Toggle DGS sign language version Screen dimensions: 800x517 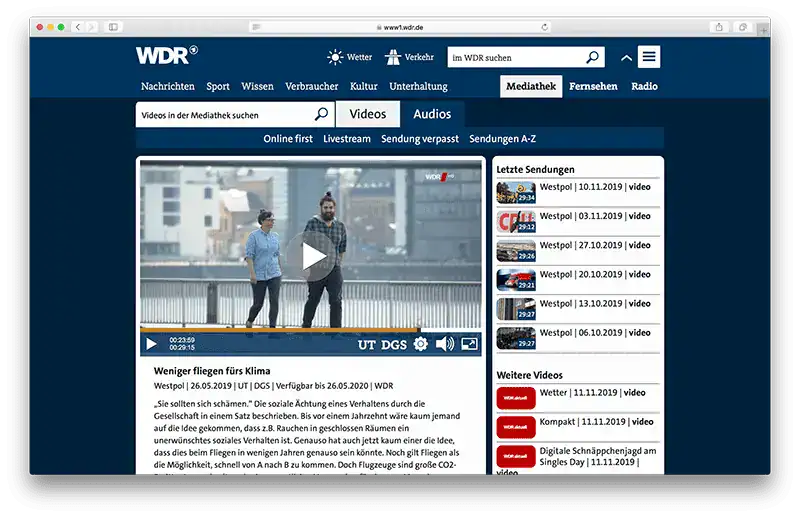coord(394,345)
